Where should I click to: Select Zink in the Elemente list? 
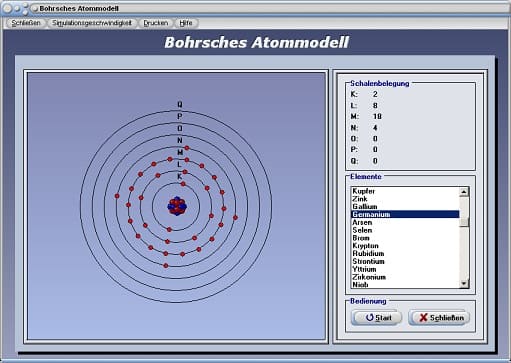405,199
